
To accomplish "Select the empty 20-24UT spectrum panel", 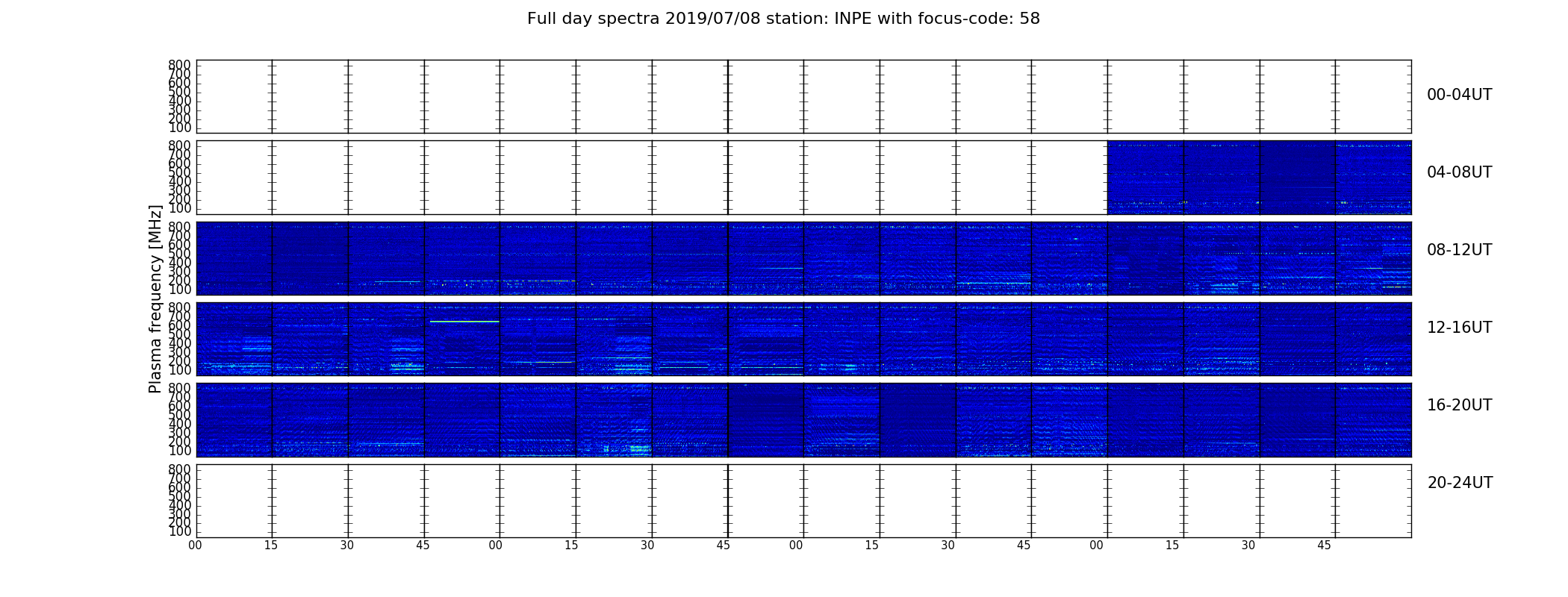I will (803, 501).
